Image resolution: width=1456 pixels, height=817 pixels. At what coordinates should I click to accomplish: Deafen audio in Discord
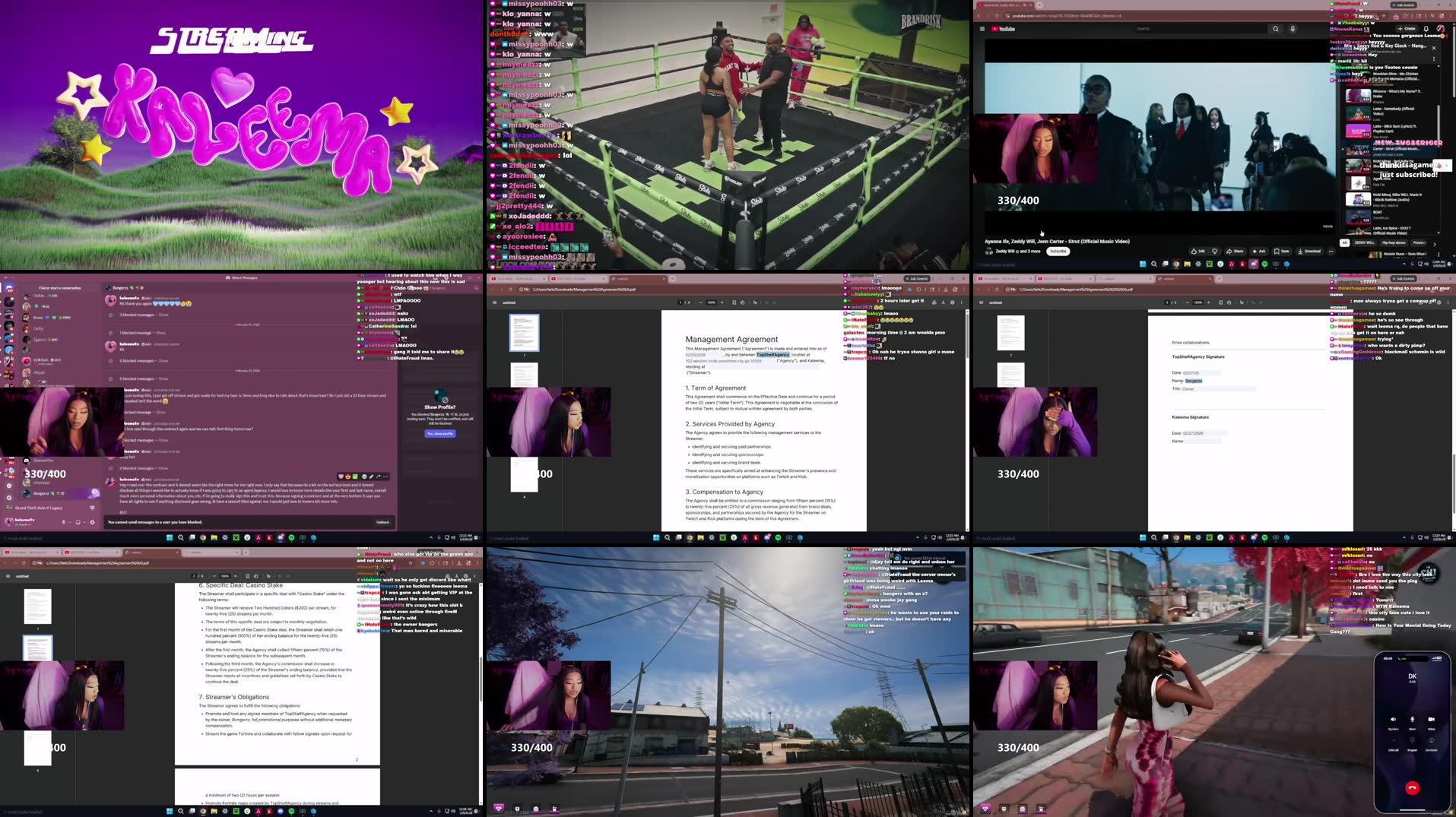pos(78,522)
